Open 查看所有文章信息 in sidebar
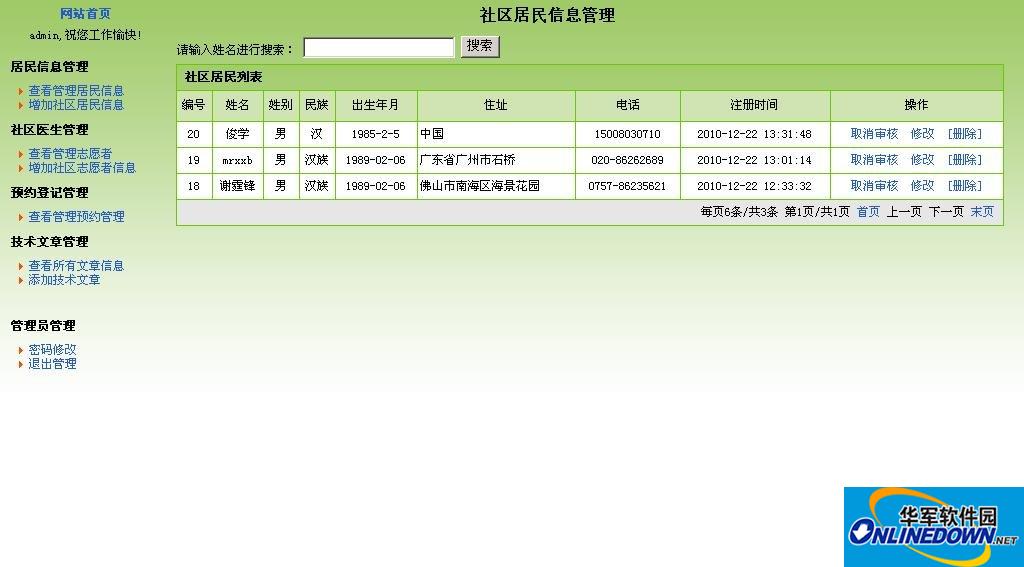Image resolution: width=1024 pixels, height=567 pixels. coord(76,266)
